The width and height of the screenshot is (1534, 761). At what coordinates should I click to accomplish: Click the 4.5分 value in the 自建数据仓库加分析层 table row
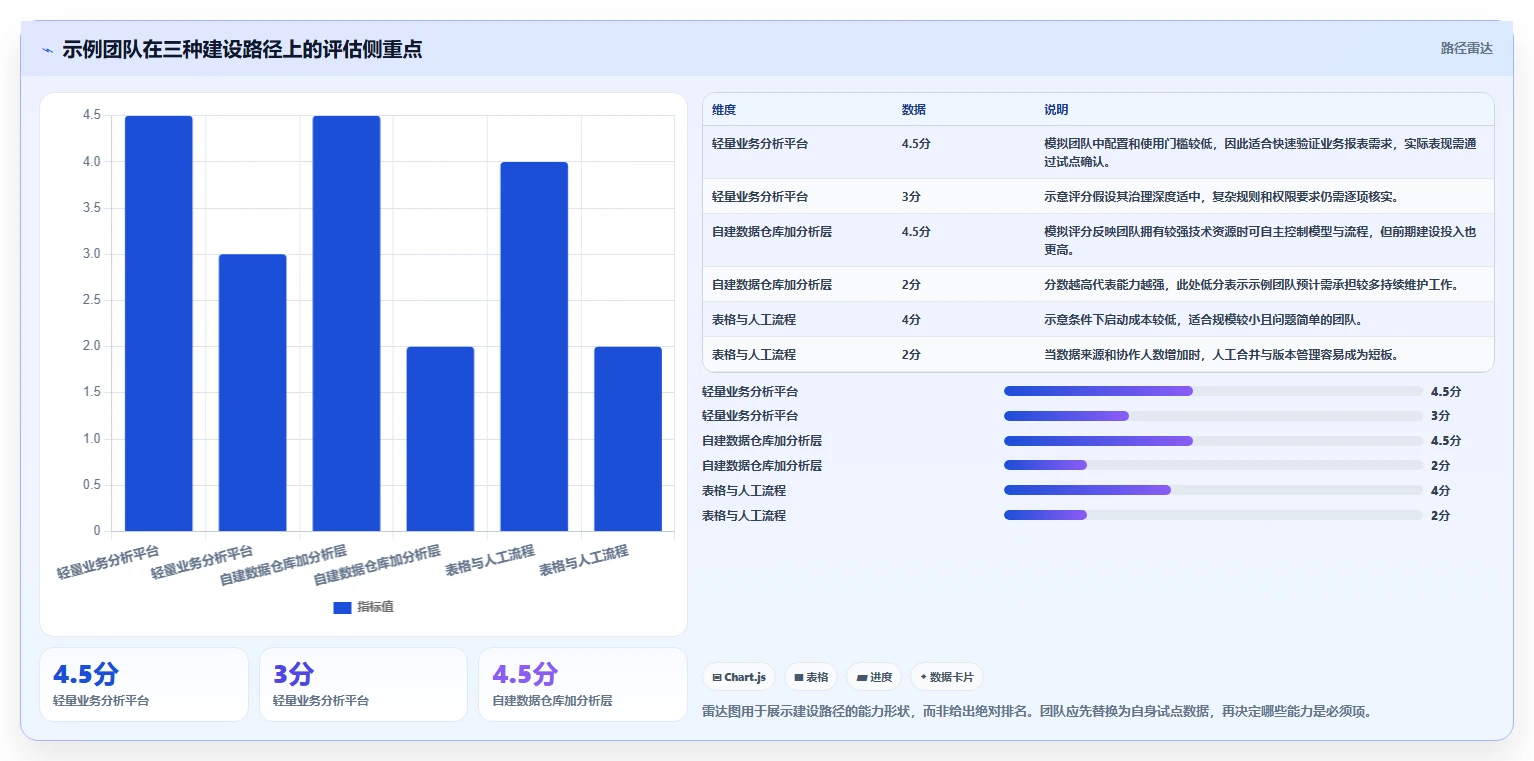(916, 231)
